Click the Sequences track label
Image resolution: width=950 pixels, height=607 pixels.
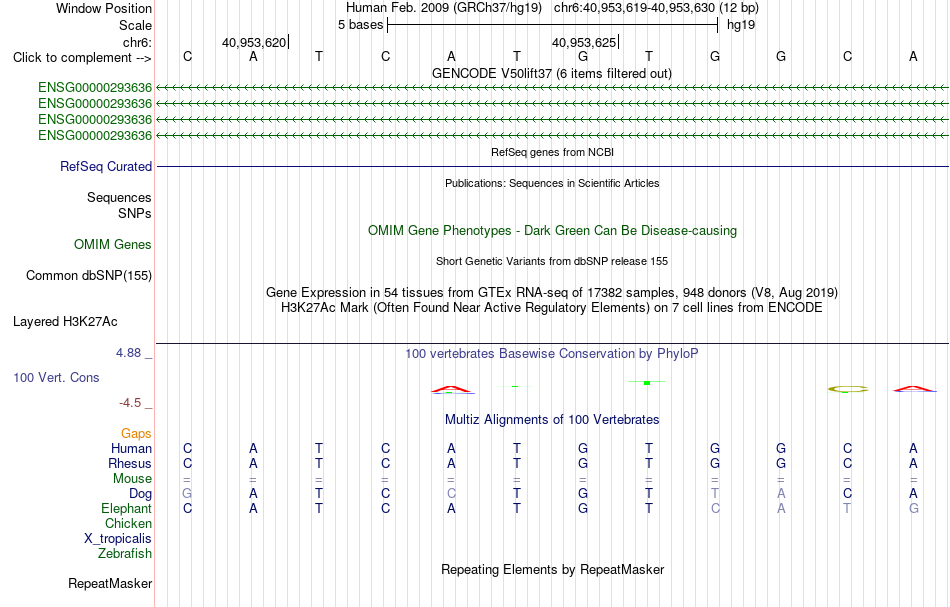coord(119,197)
